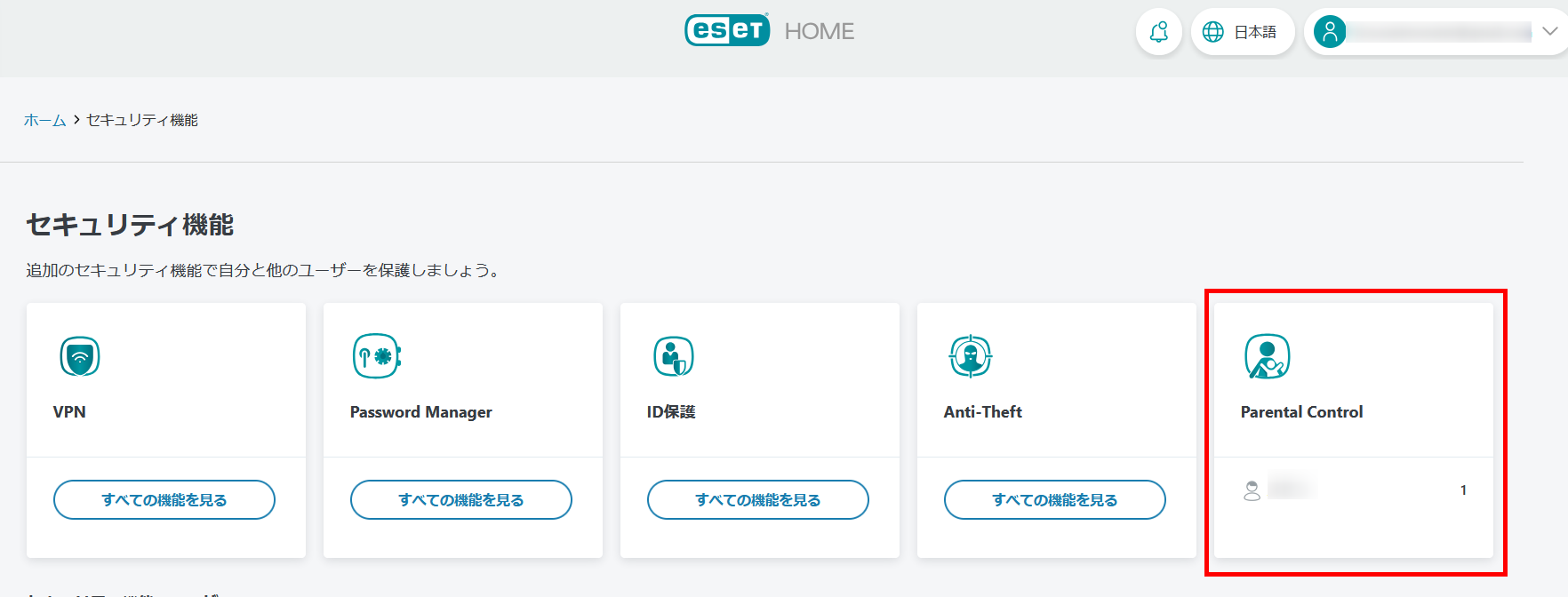Click すべての機能を見る under Password Manager

(x=461, y=500)
